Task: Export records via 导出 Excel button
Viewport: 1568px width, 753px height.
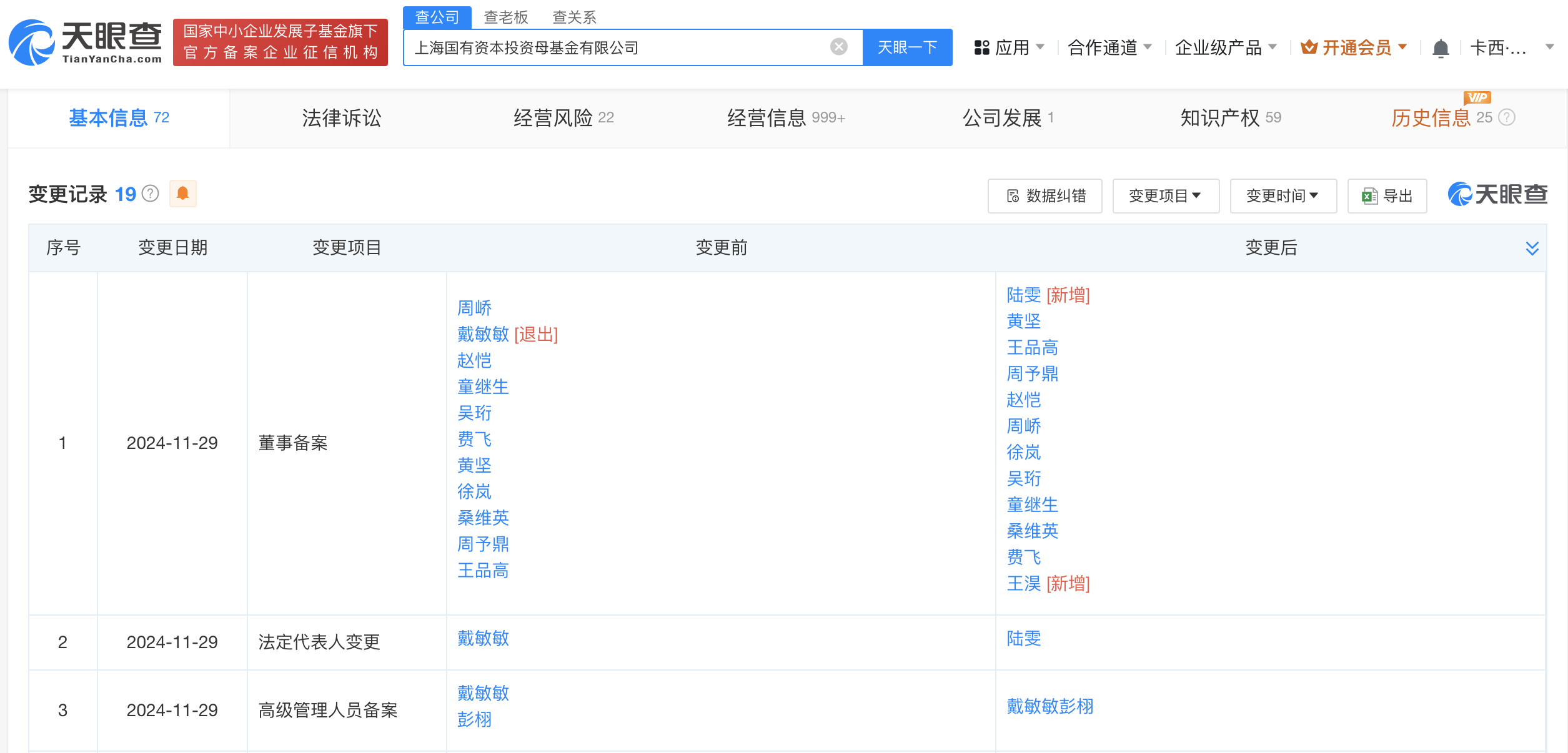Action: point(1387,196)
